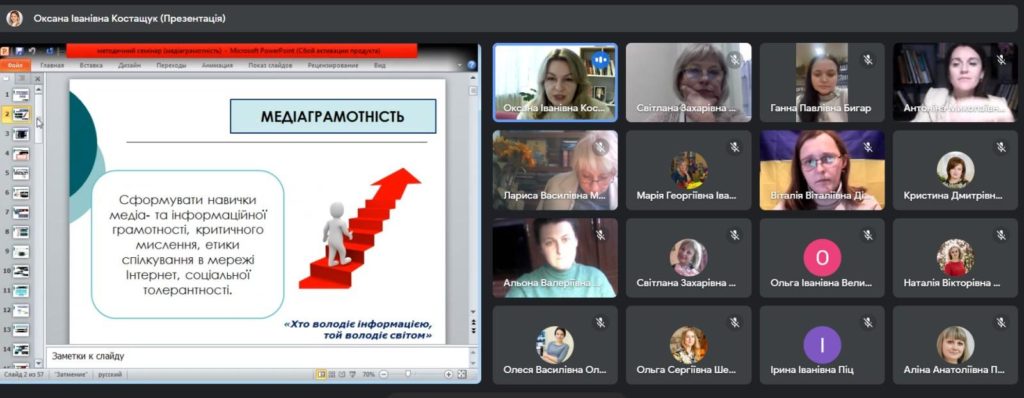Screen dimensions: 1024x398
Task: Click muted mic icon on Олеся Василівна tile
Action: click(x=600, y=322)
